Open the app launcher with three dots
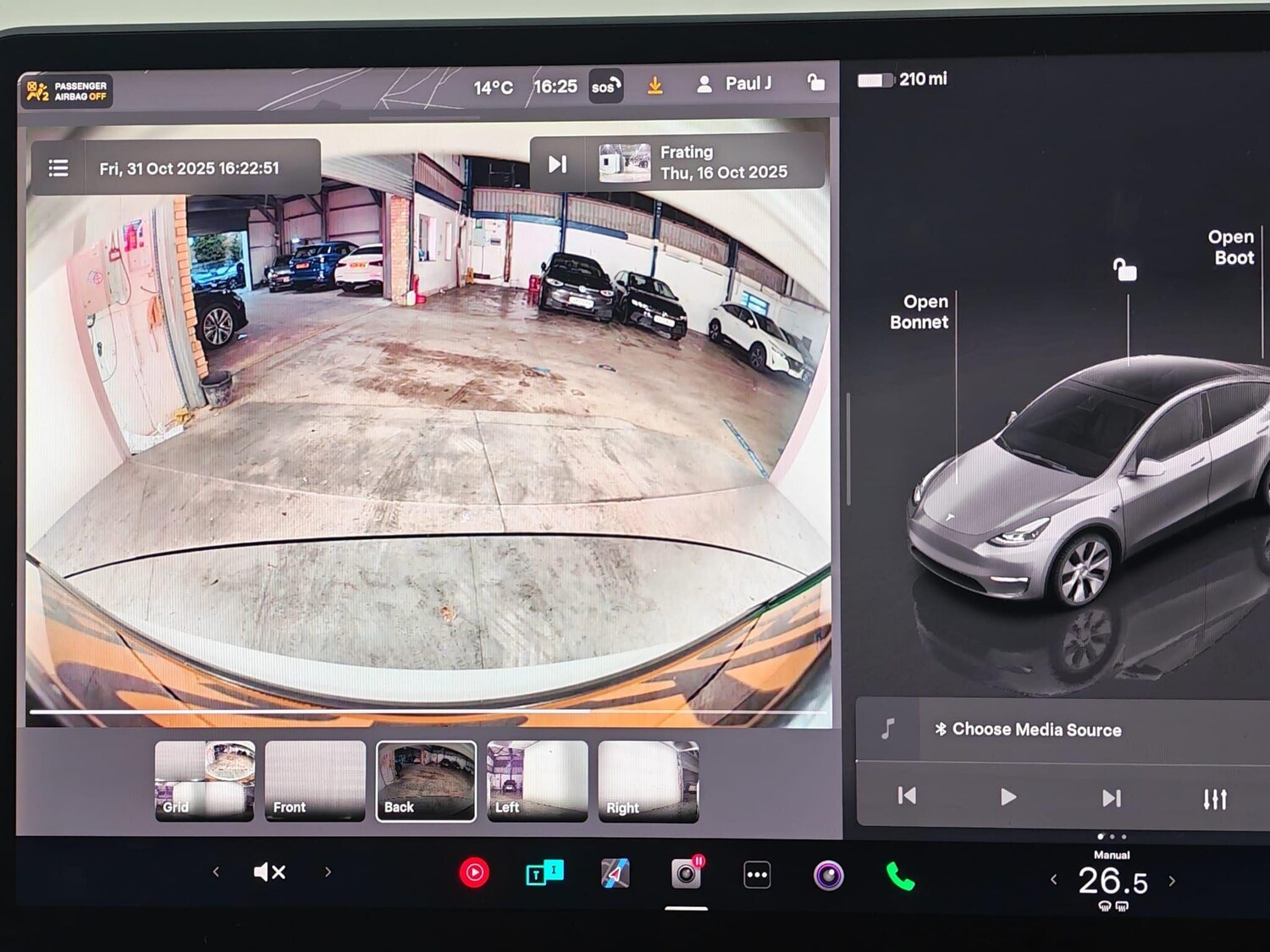Screen dimensions: 1270x952 [756, 872]
